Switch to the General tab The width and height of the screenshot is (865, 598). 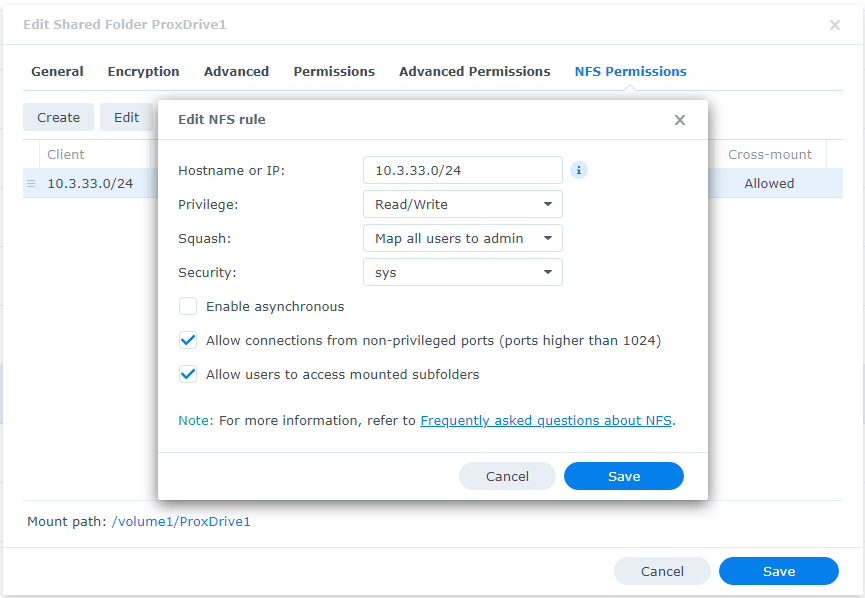(57, 72)
